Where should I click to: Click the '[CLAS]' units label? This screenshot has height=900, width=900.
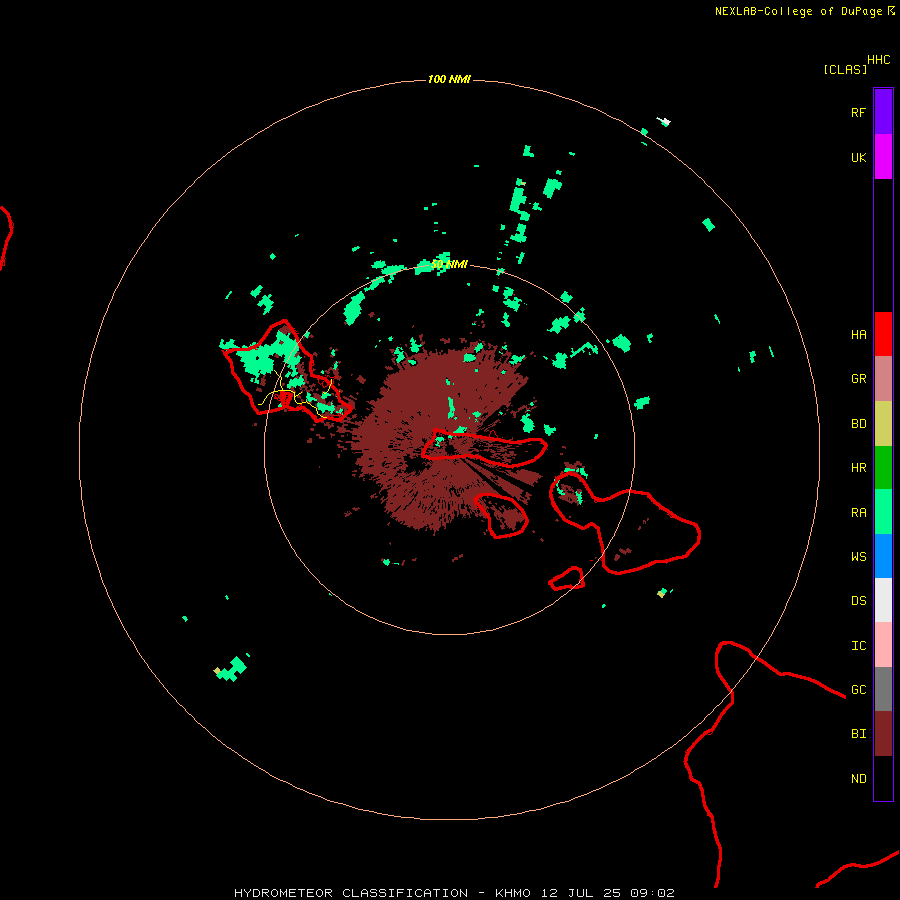[845, 69]
